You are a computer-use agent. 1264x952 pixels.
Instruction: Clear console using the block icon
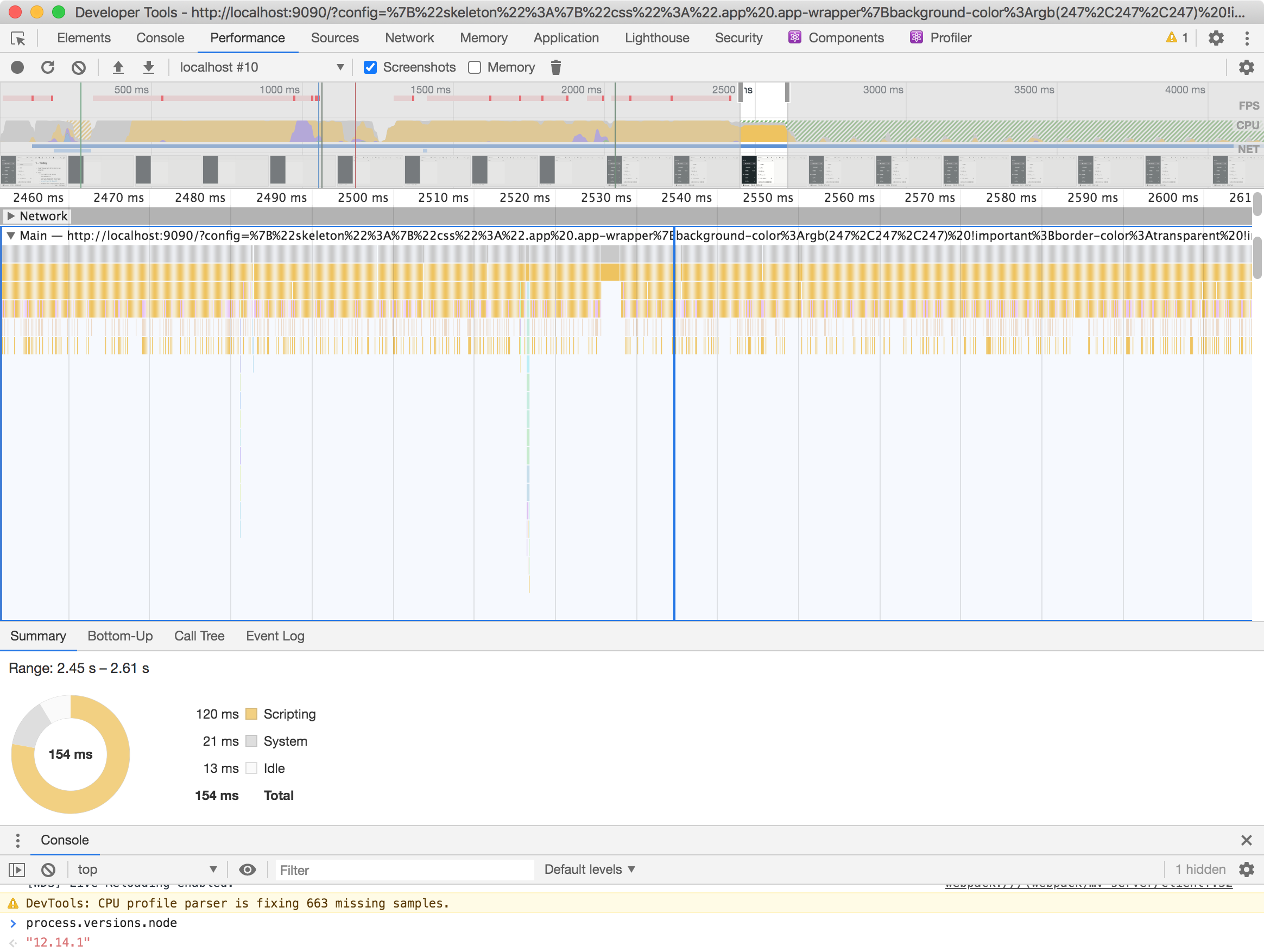point(48,870)
